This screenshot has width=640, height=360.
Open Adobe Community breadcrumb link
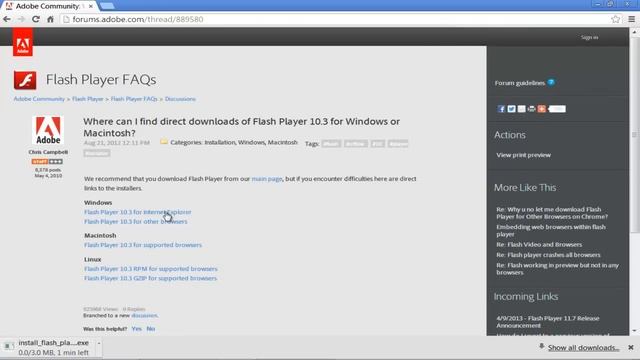pyautogui.click(x=39, y=99)
